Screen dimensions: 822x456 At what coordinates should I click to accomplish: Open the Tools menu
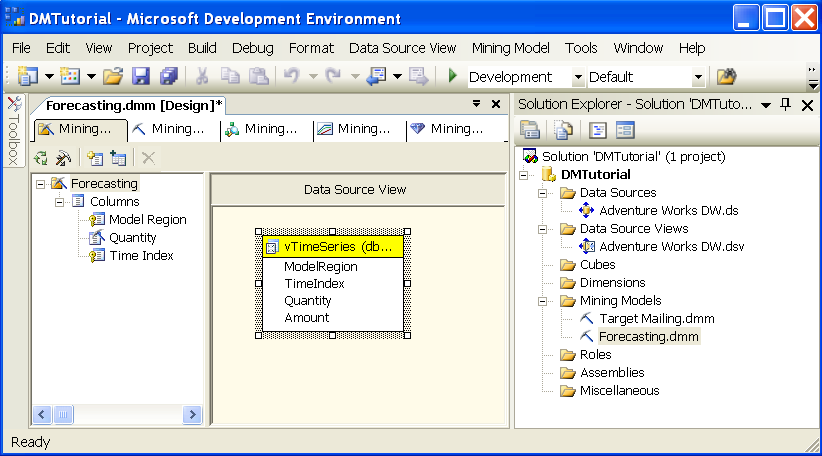tap(581, 48)
